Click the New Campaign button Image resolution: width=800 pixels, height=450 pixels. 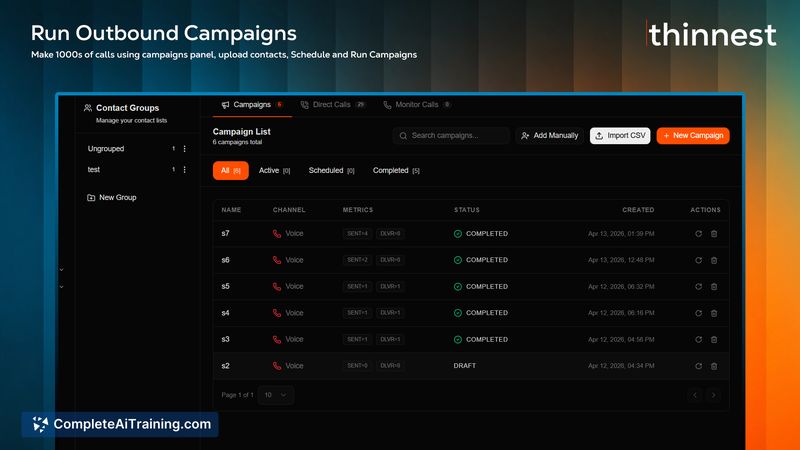(x=693, y=136)
